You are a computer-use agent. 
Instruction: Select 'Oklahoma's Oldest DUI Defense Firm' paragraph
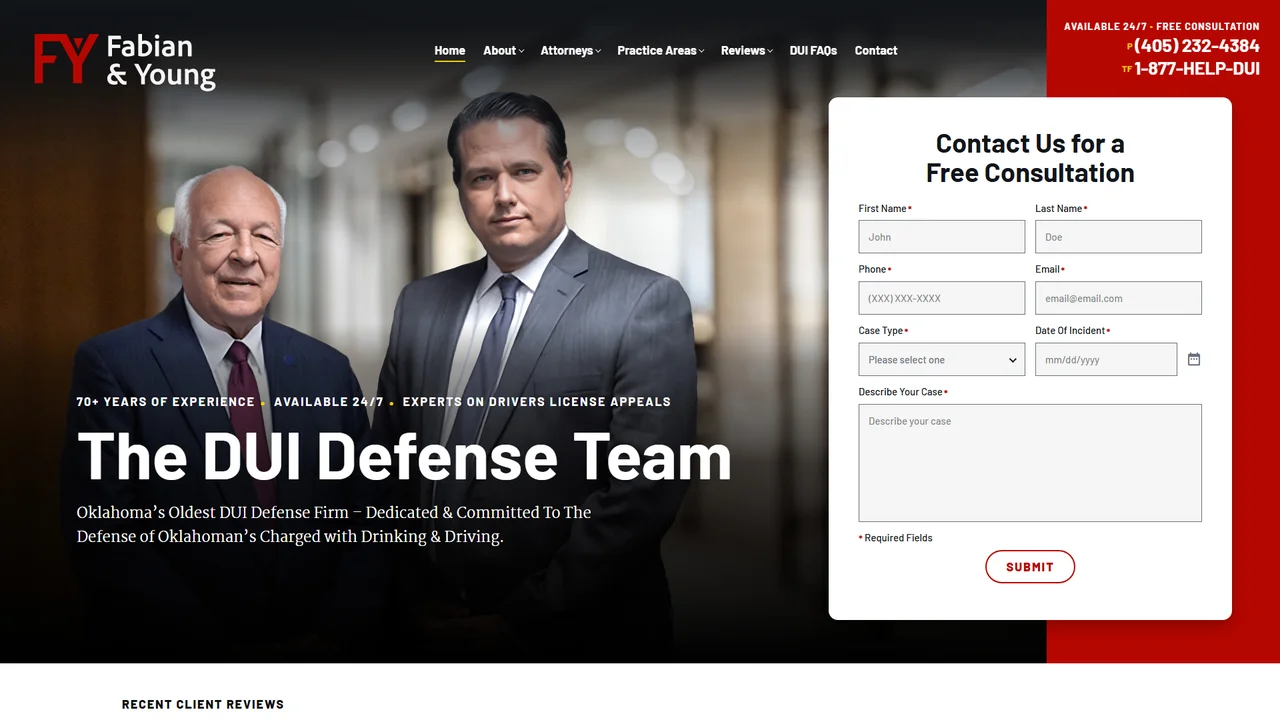334,524
